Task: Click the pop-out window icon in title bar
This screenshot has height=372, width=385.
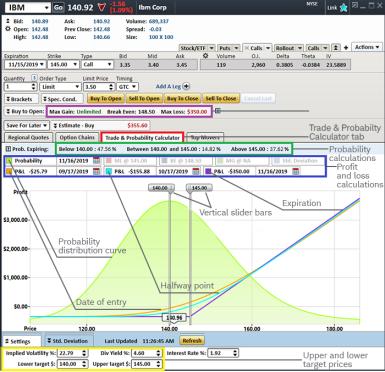Action: point(355,5)
